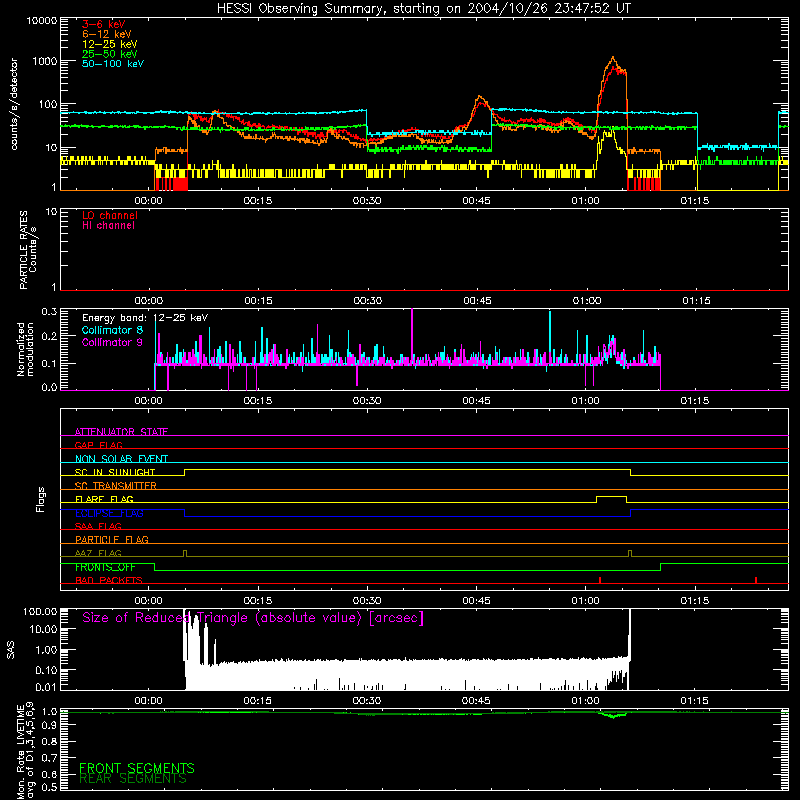Click the FRONTS_OFF flag label

tap(105, 567)
